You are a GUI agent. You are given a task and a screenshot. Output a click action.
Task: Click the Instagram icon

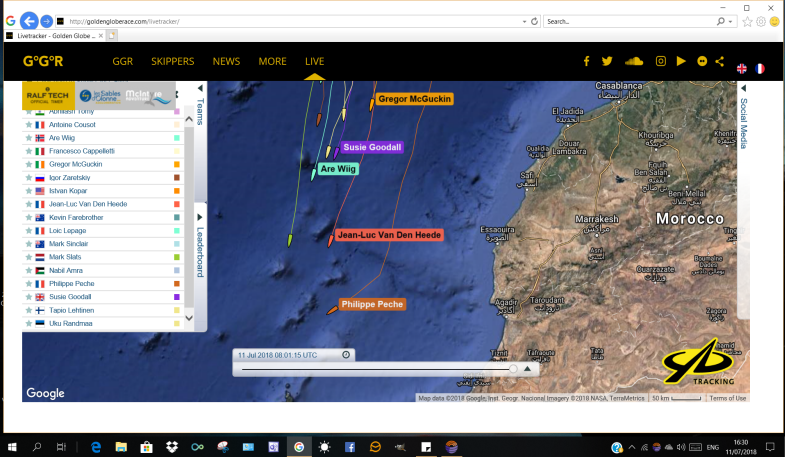[x=661, y=62]
